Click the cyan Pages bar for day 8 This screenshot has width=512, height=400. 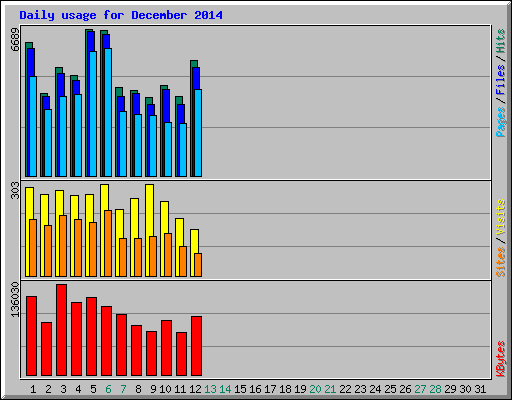pyautogui.click(x=138, y=145)
